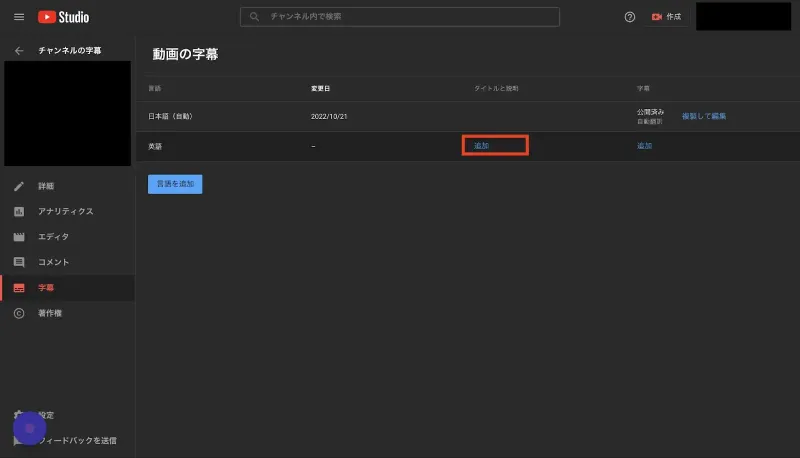
Task: Focus the チャンネル内で検索 search field
Action: pos(399,17)
